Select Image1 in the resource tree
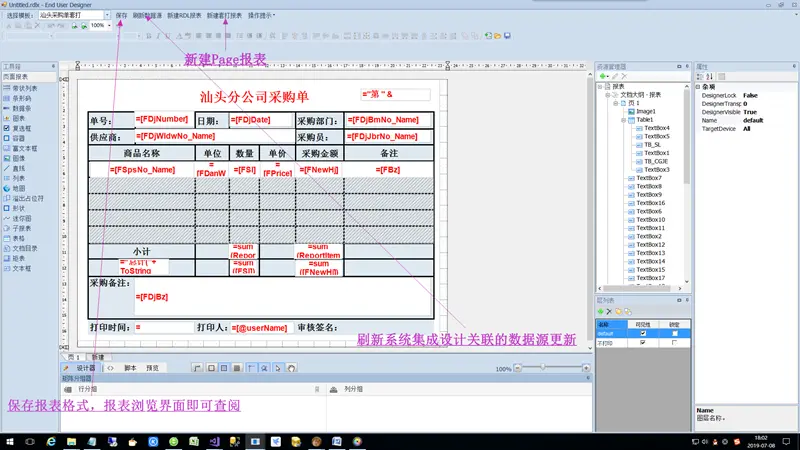 tap(645, 111)
